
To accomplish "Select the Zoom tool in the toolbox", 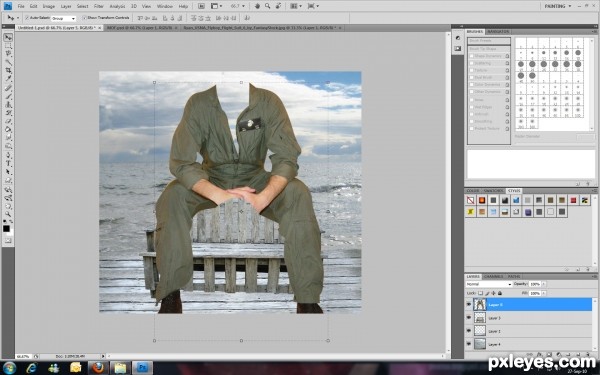I will (x=8, y=214).
